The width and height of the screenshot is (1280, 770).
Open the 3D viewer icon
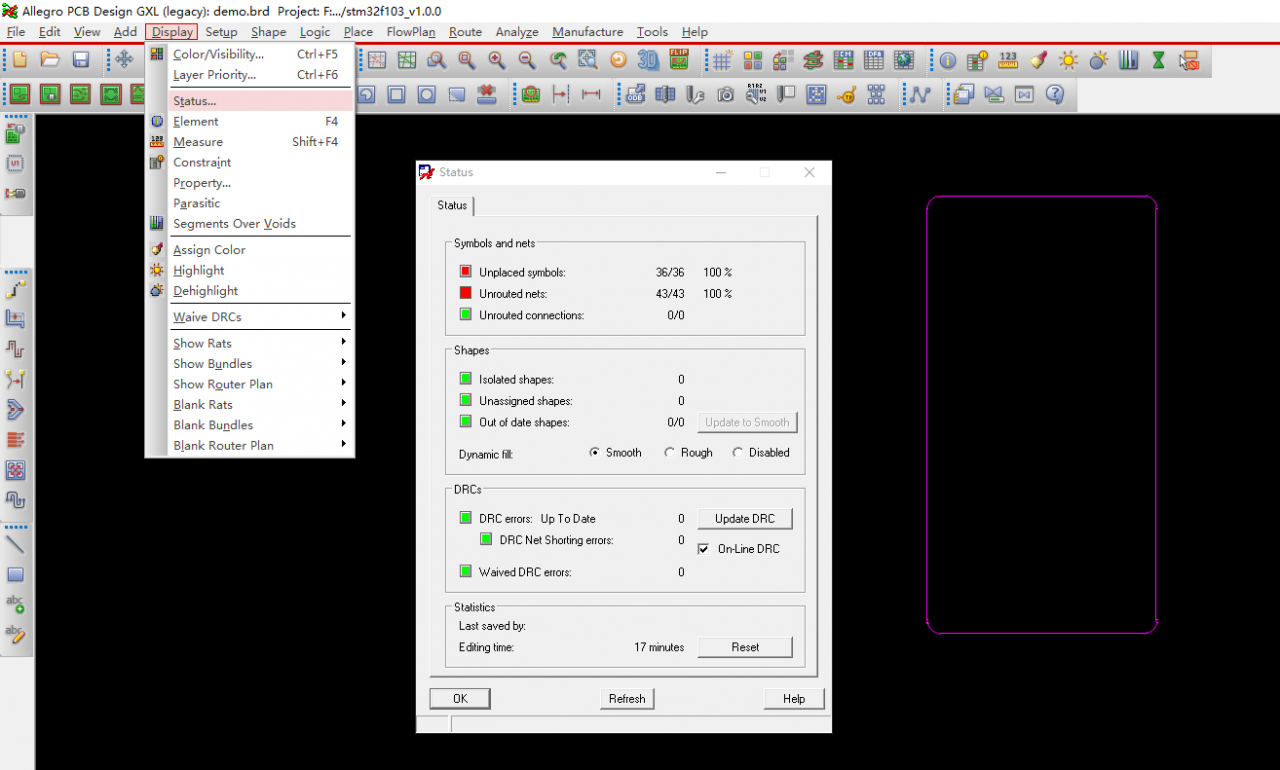648,60
